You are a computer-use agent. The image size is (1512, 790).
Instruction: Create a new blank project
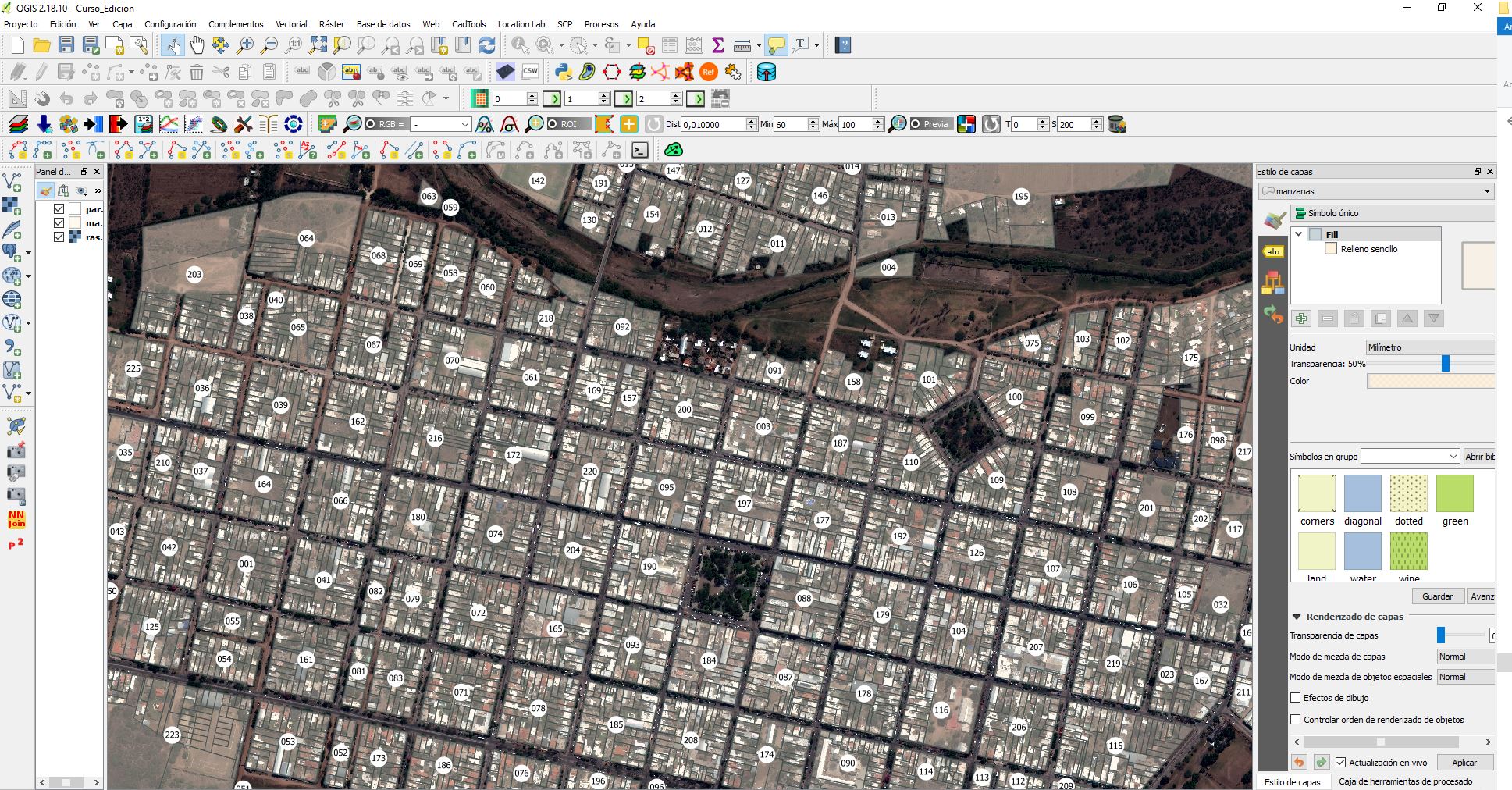pos(17,45)
